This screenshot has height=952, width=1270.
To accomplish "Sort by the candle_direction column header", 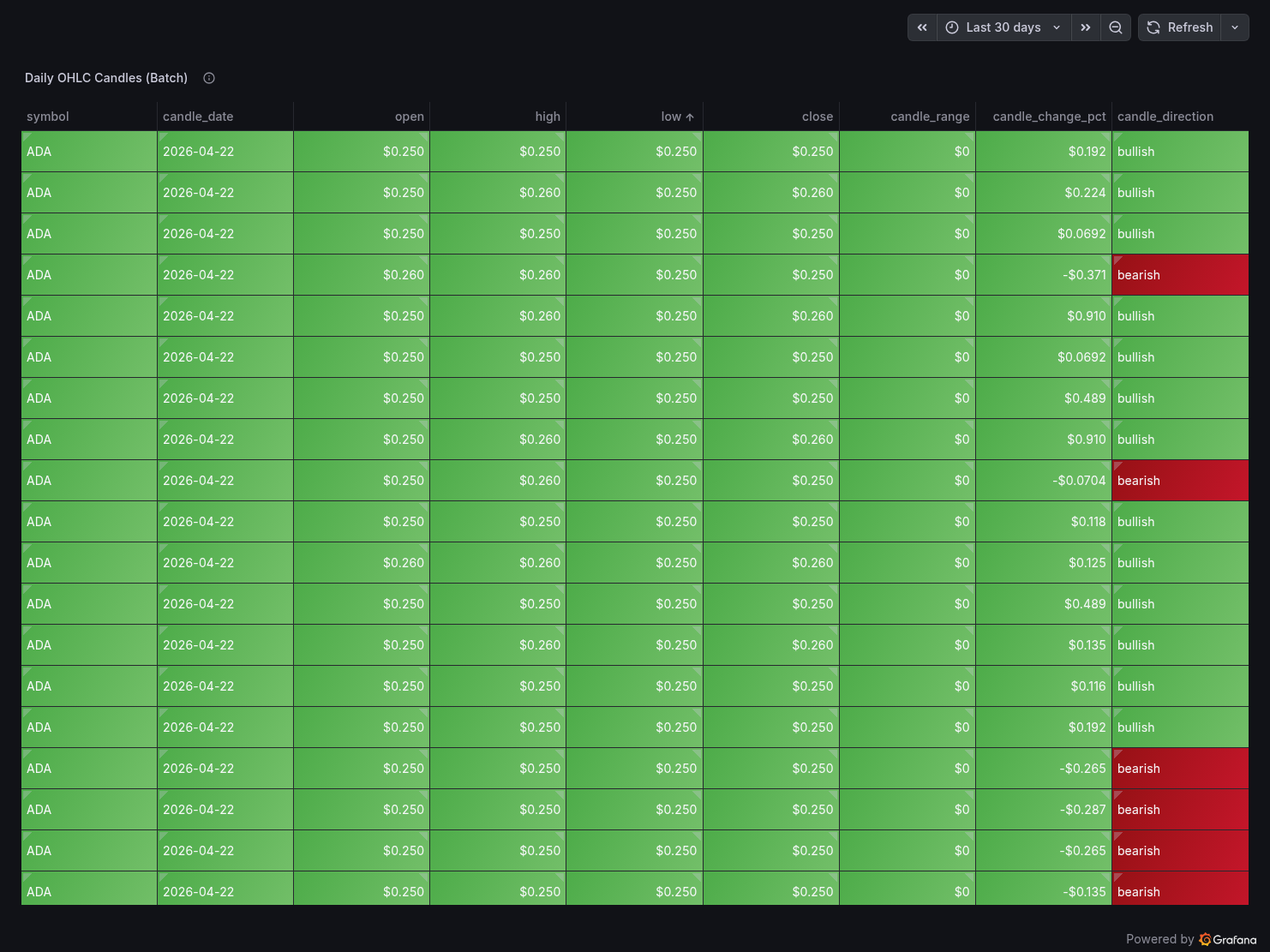I will tap(1165, 117).
